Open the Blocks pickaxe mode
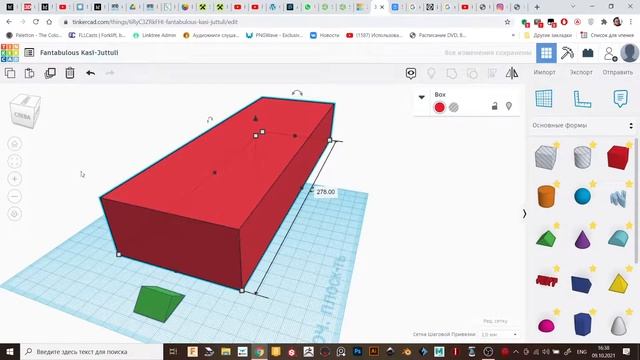The height and width of the screenshot is (360, 640). coord(567,53)
